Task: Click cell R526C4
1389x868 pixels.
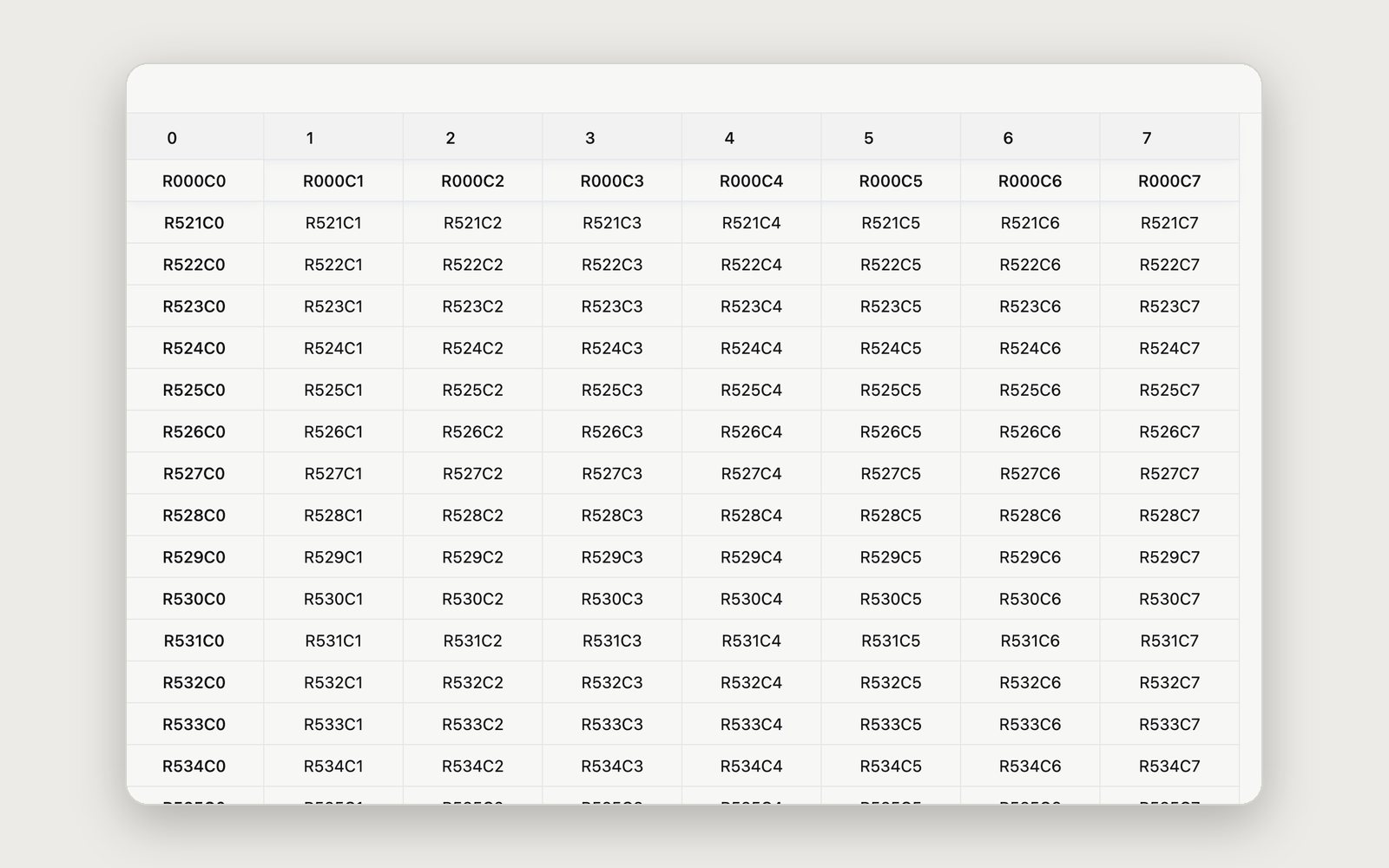Action: (752, 431)
